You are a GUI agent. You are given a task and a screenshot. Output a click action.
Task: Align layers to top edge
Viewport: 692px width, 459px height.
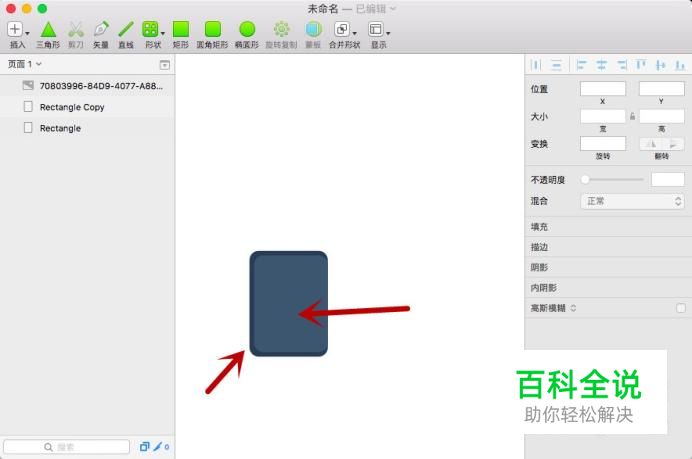tap(641, 65)
